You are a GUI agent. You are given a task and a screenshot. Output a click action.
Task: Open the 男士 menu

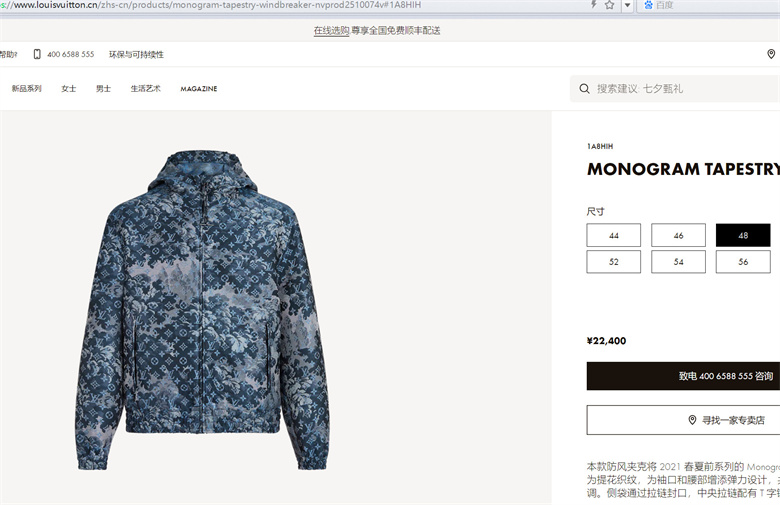(x=103, y=89)
